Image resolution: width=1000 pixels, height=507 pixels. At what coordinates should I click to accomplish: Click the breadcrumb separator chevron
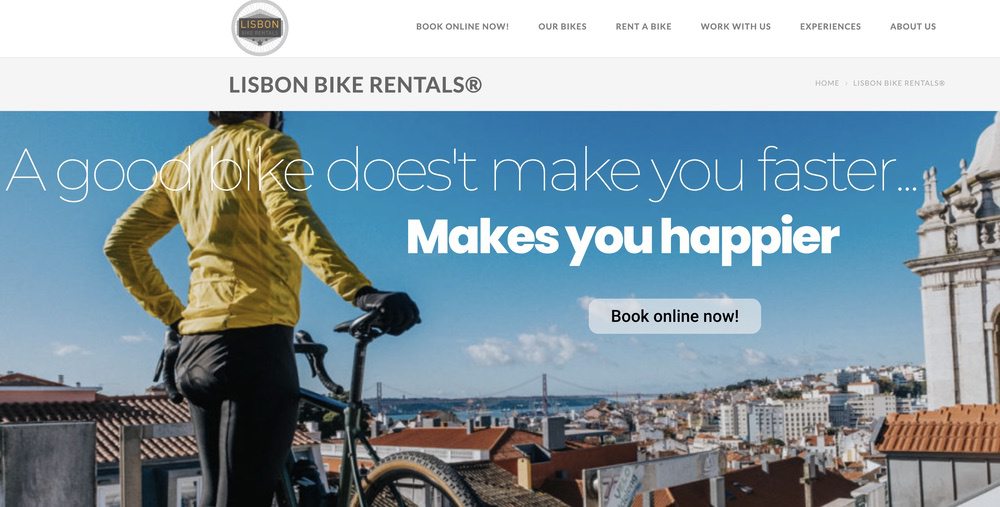coord(846,84)
